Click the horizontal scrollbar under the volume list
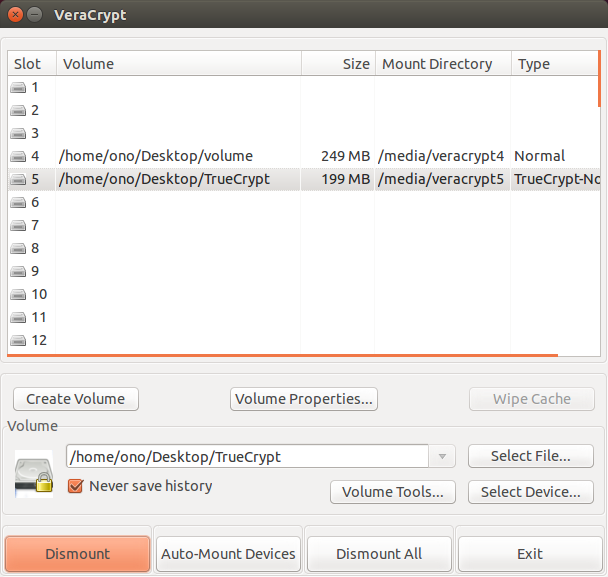 tap(282, 355)
